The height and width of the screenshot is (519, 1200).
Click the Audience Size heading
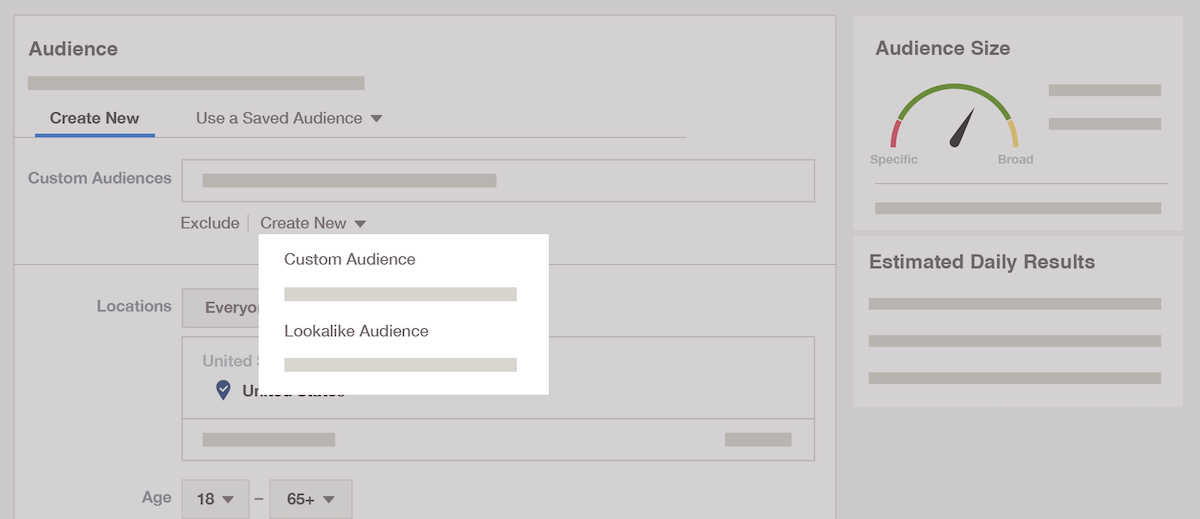pyautogui.click(x=943, y=48)
